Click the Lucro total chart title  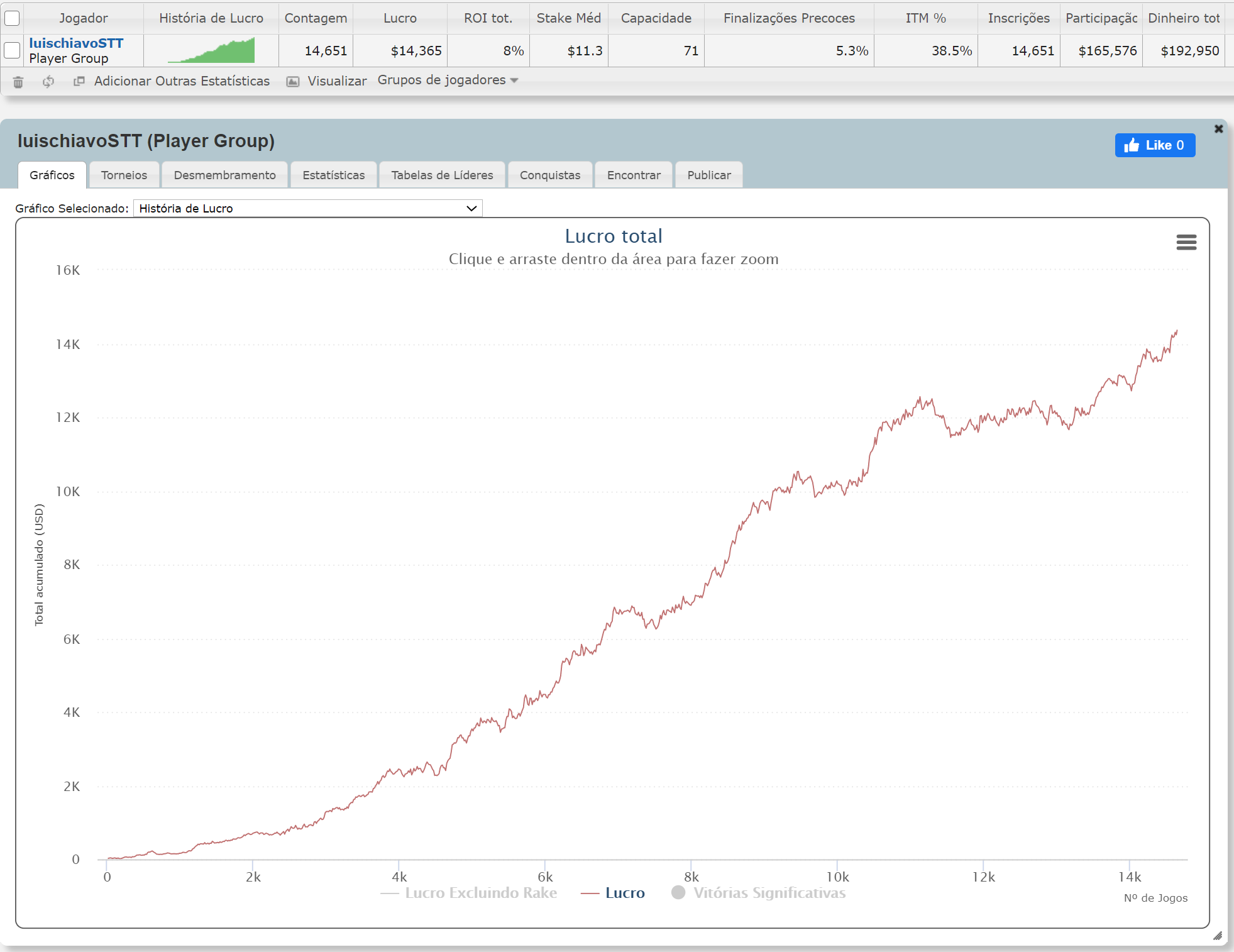click(x=614, y=236)
